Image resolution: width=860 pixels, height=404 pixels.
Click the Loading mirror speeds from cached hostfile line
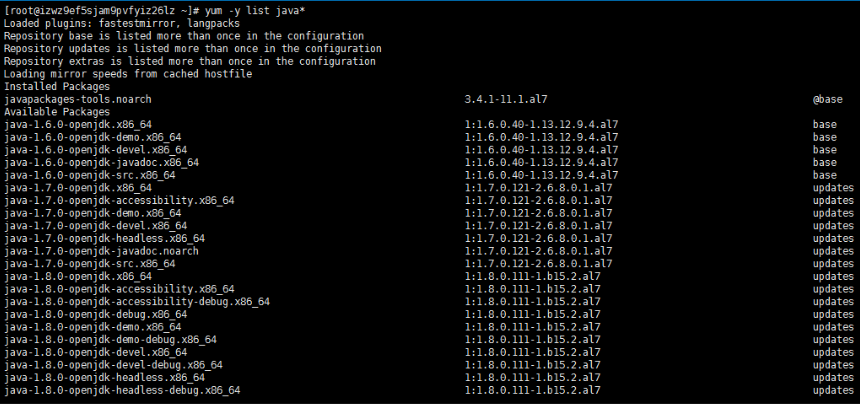point(128,73)
